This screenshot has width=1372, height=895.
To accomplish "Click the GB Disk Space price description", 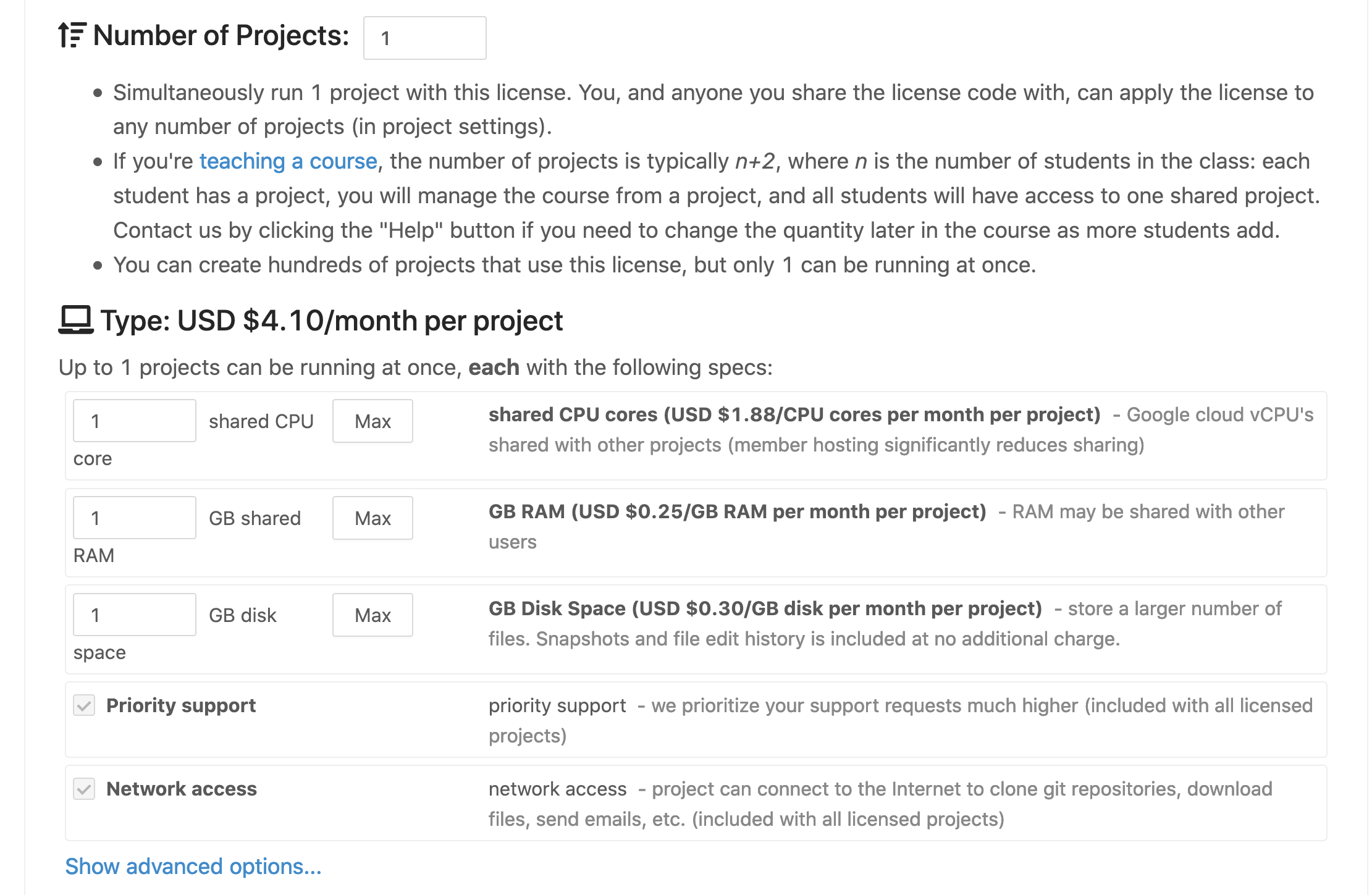I will coord(765,608).
